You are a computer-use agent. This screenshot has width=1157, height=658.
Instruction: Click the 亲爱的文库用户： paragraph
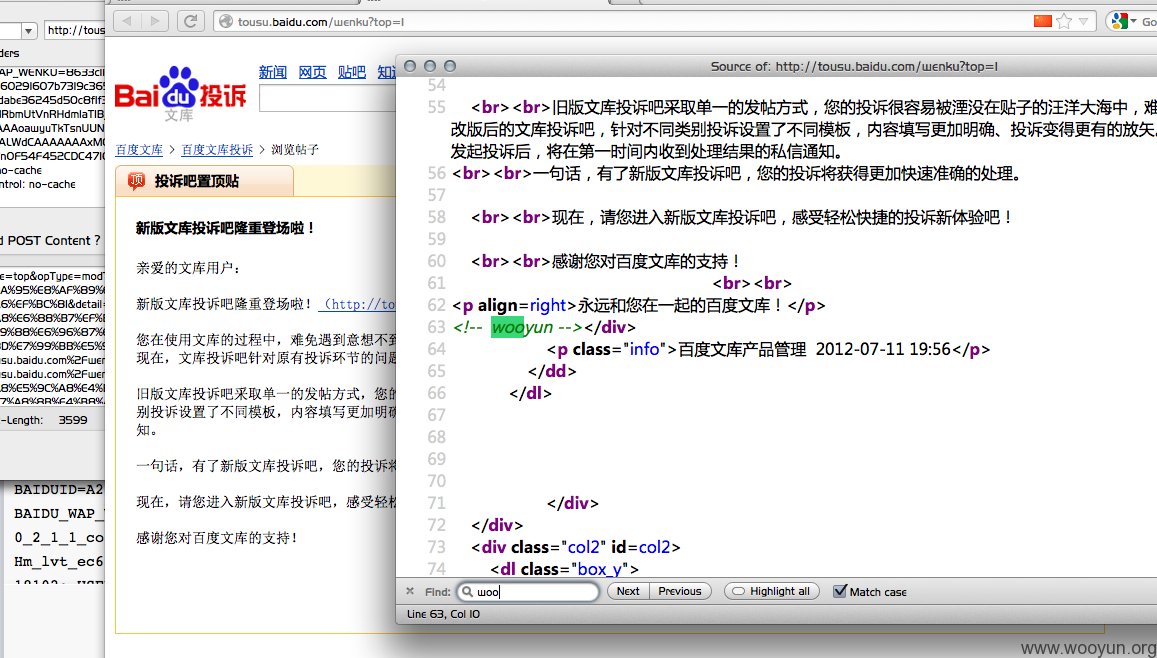188,268
